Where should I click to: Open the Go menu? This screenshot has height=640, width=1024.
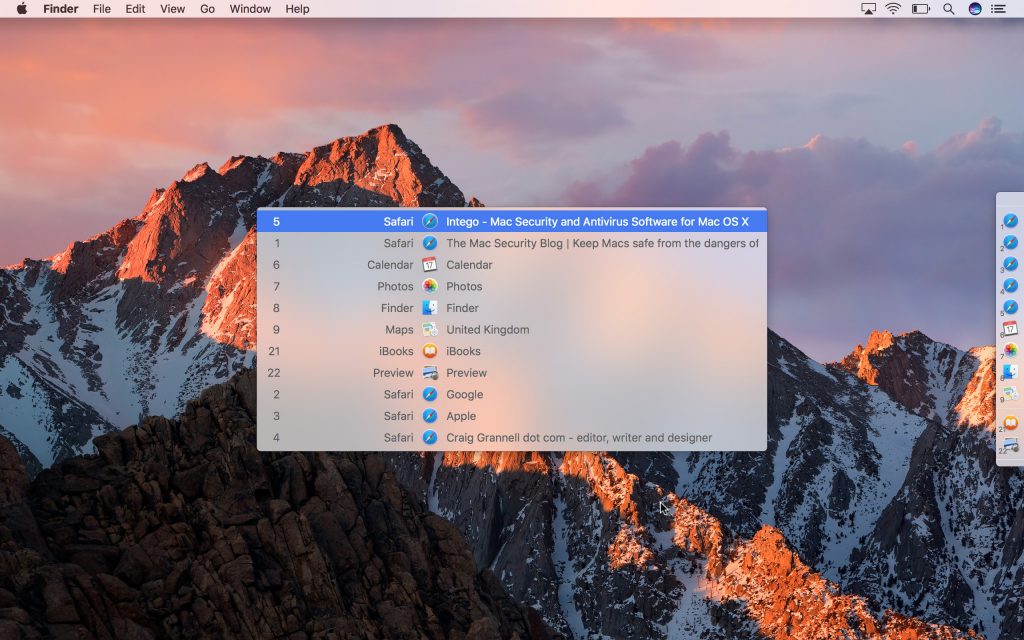click(x=207, y=9)
